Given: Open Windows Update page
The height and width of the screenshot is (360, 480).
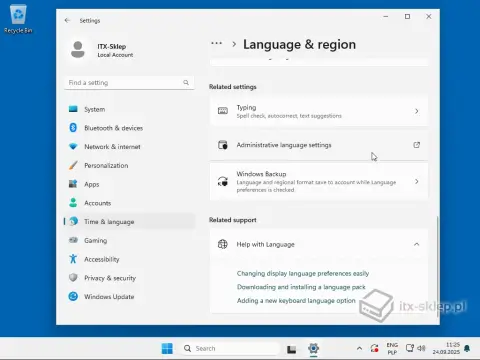Looking at the screenshot, I should [129, 296].
